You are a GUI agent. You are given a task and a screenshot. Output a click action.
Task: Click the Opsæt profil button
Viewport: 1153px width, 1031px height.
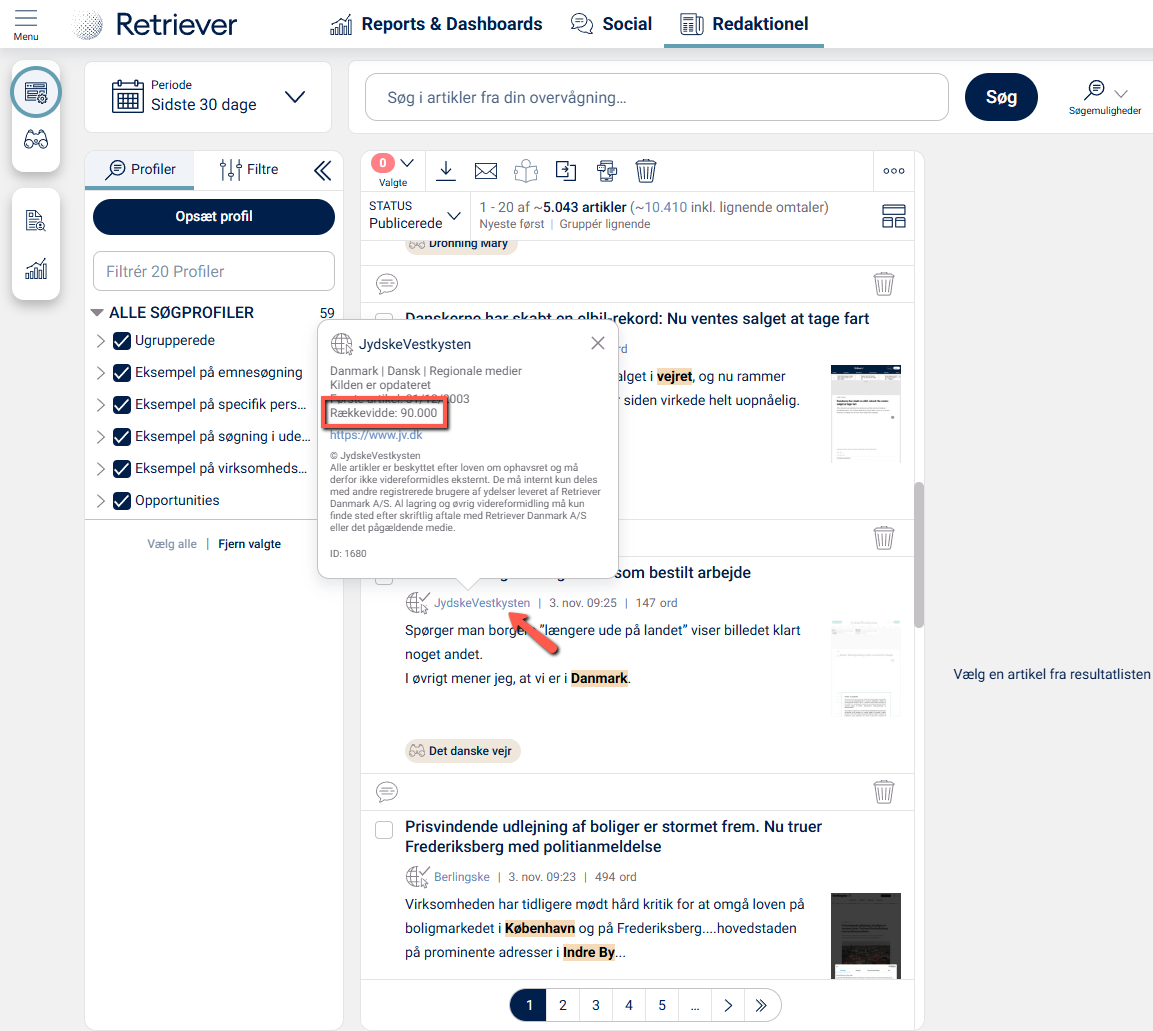point(213,216)
